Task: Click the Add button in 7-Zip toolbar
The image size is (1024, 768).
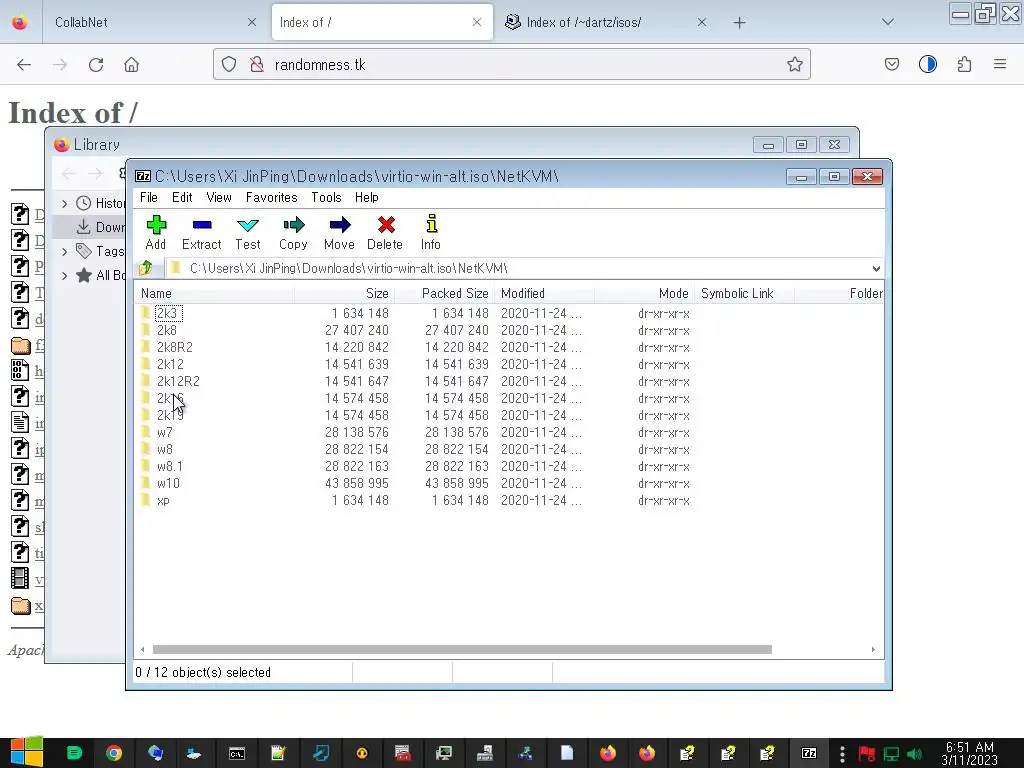Action: click(155, 232)
